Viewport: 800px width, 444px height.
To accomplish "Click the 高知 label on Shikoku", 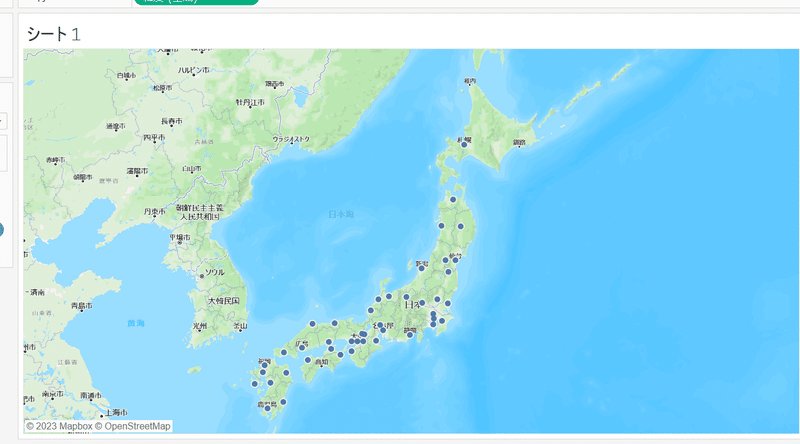I will pyautogui.click(x=321, y=362).
